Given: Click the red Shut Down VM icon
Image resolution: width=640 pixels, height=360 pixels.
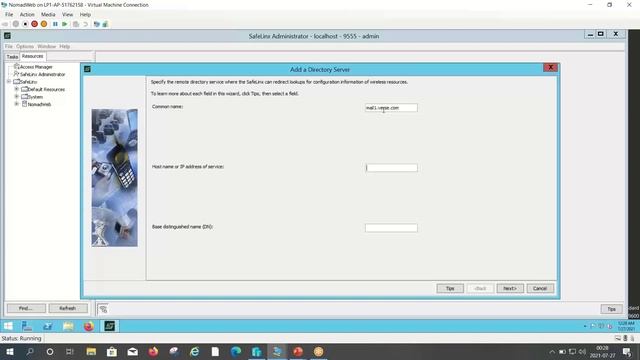Looking at the screenshot, I should point(35,24).
